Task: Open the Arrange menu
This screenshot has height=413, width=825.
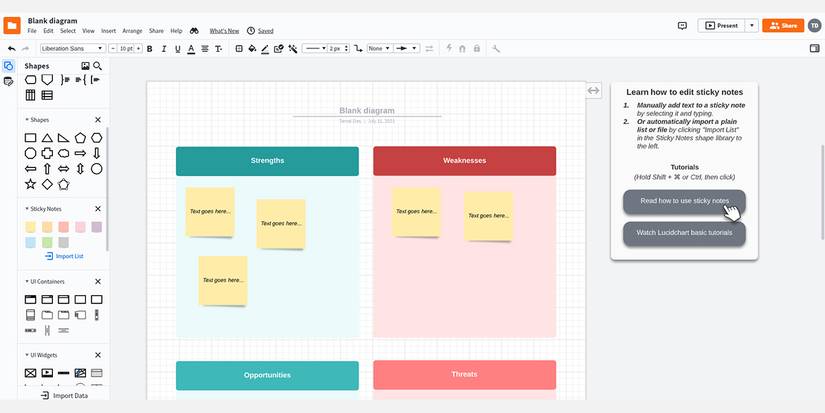Action: 133,31
